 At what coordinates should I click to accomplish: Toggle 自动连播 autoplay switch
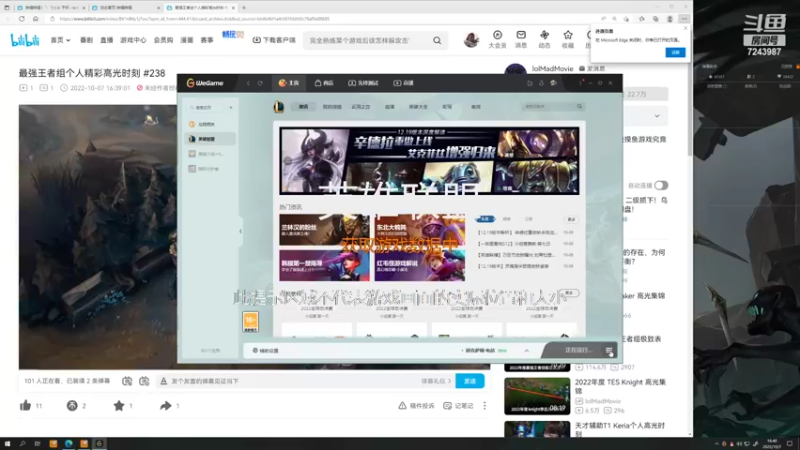[x=661, y=185]
